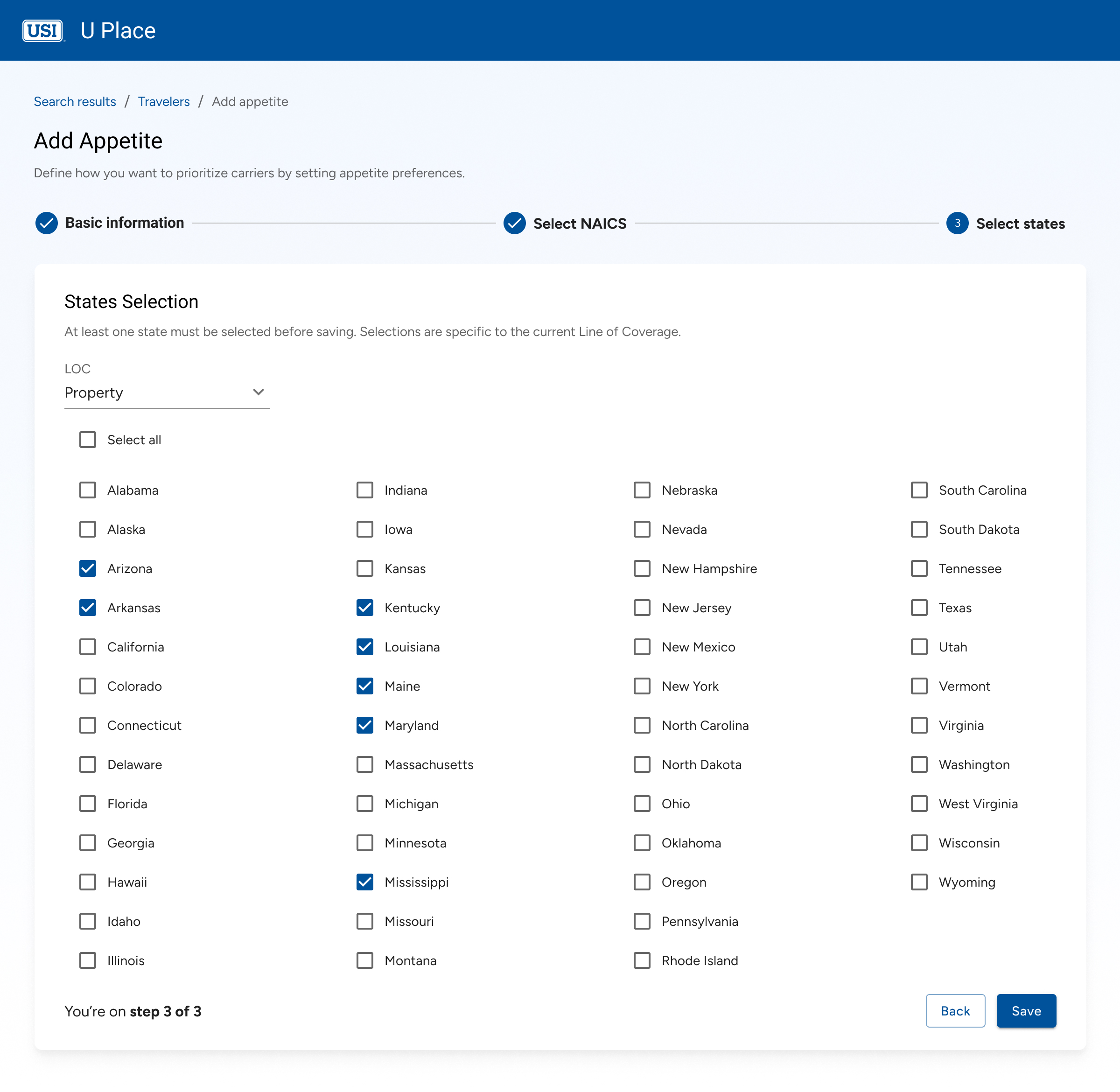The image size is (1120, 1092).
Task: Click the West Virginia label text
Action: pos(978,804)
